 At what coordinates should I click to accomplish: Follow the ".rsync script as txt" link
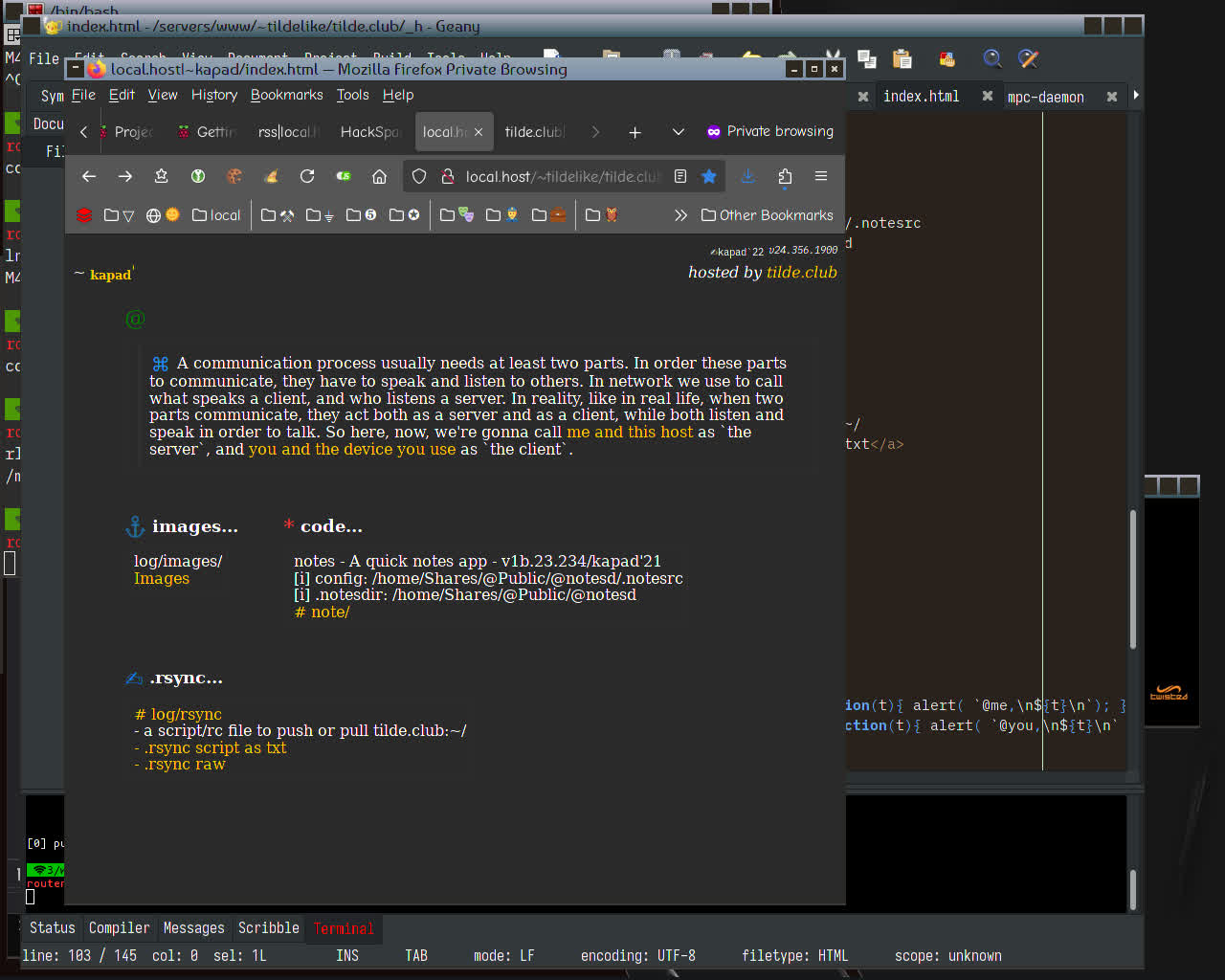click(x=214, y=747)
